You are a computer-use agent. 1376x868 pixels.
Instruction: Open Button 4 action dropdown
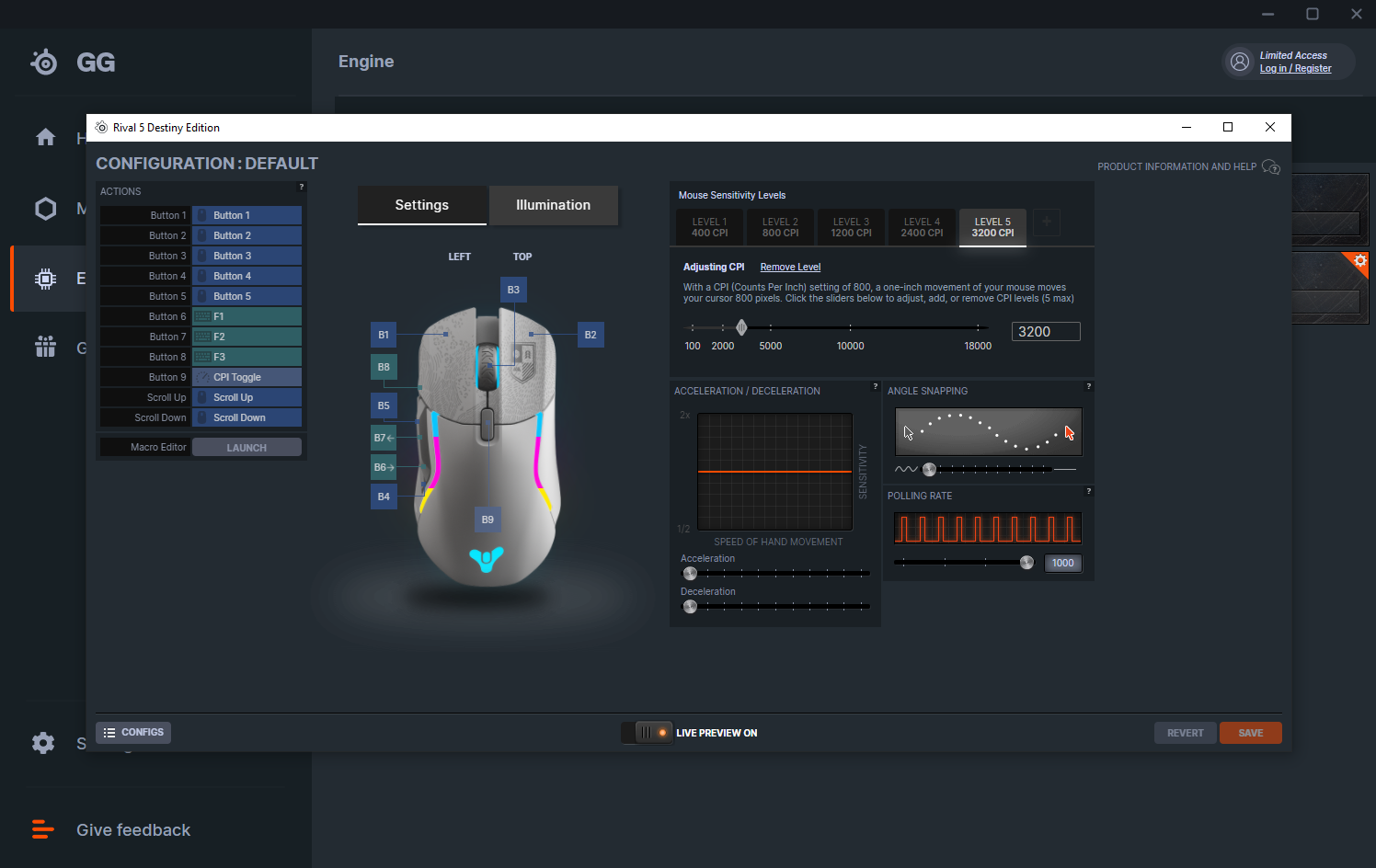[x=247, y=276]
